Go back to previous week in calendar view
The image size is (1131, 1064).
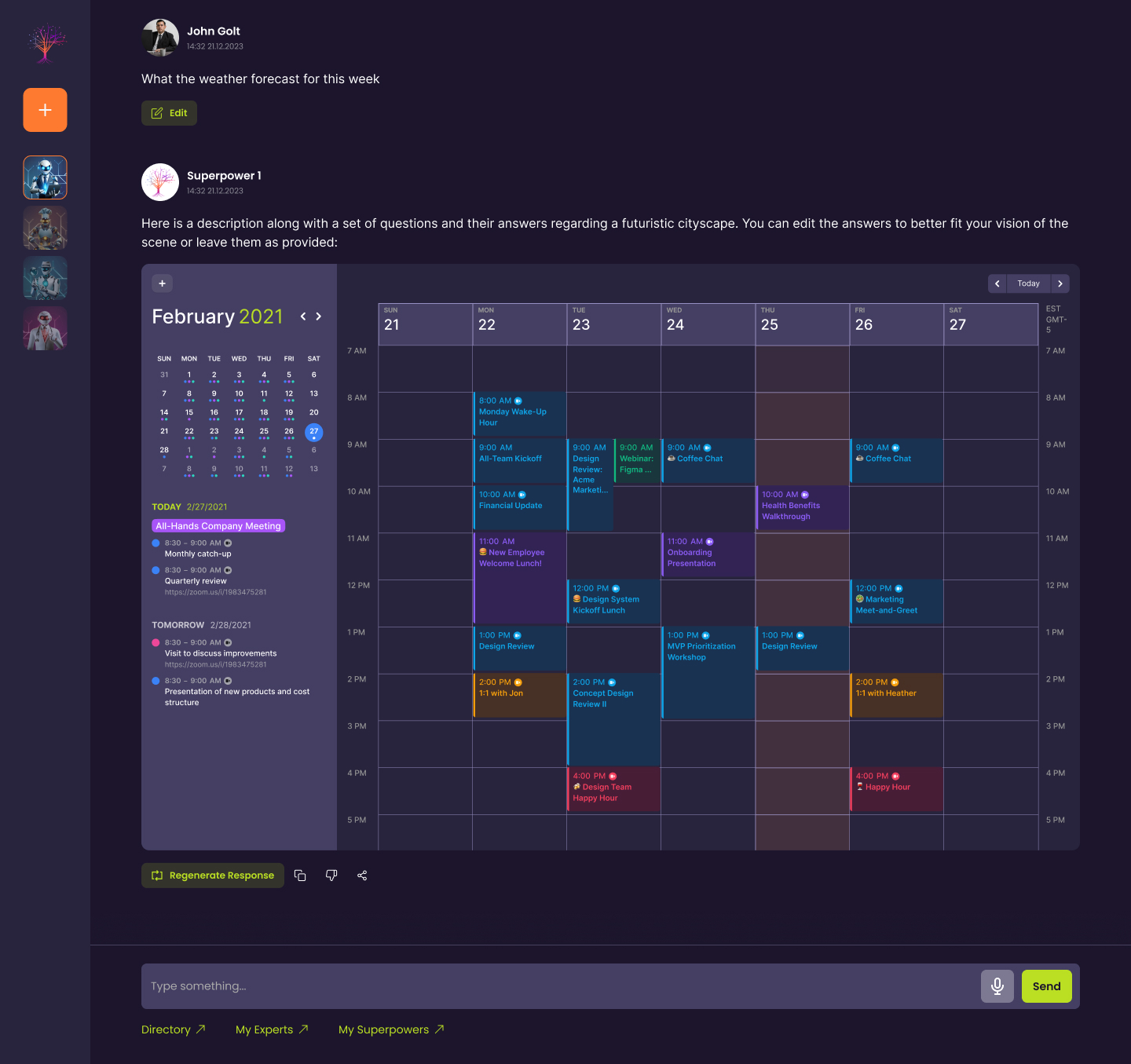click(997, 283)
